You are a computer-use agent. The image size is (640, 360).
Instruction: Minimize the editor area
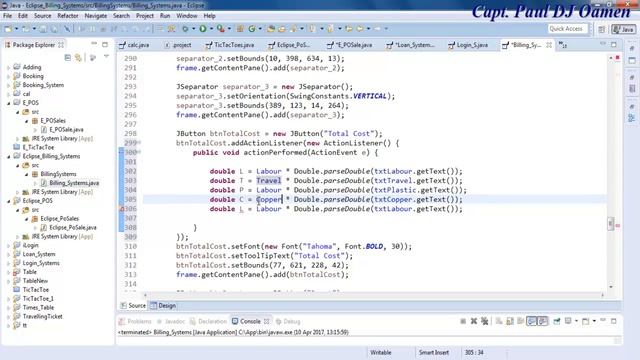coord(603,44)
